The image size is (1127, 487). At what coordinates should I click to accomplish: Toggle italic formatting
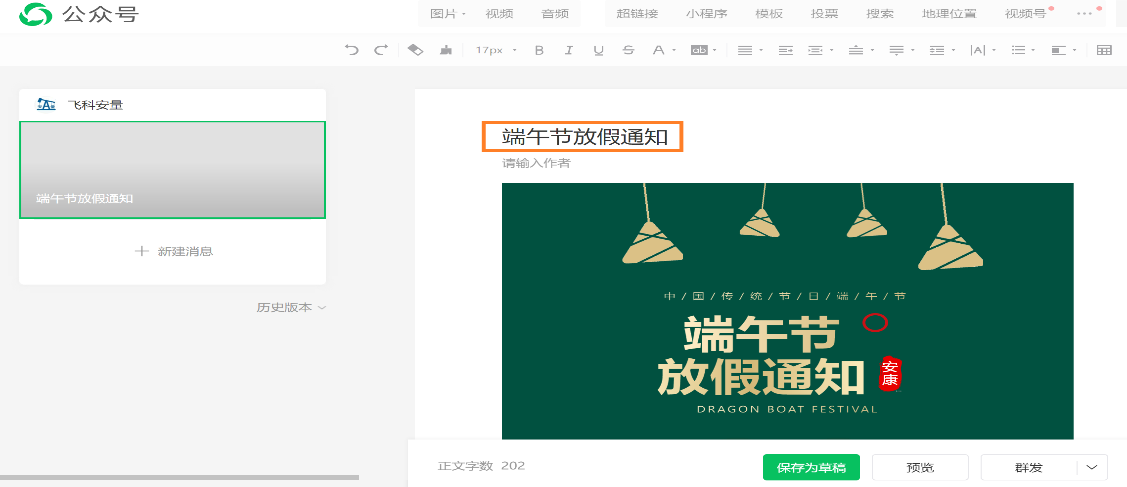(569, 50)
